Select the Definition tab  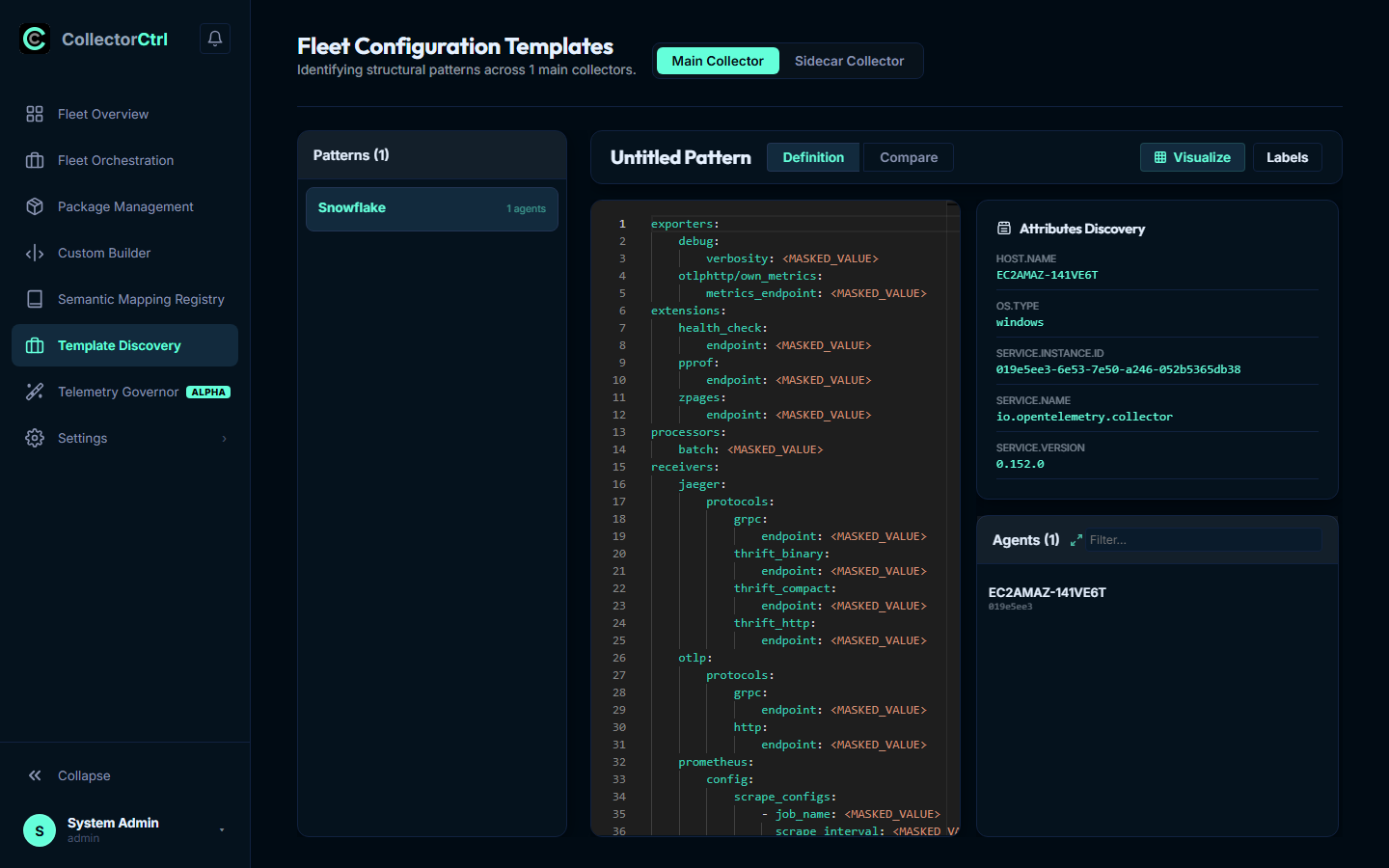tap(813, 157)
